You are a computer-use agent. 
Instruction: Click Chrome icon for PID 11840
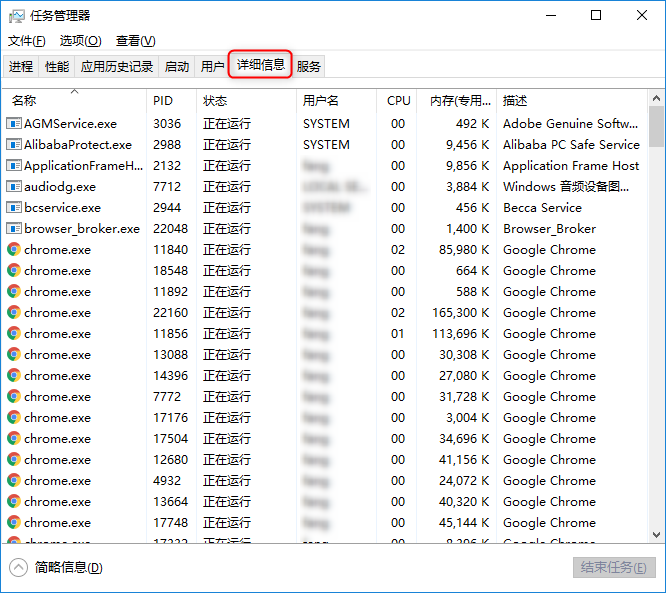[14, 250]
